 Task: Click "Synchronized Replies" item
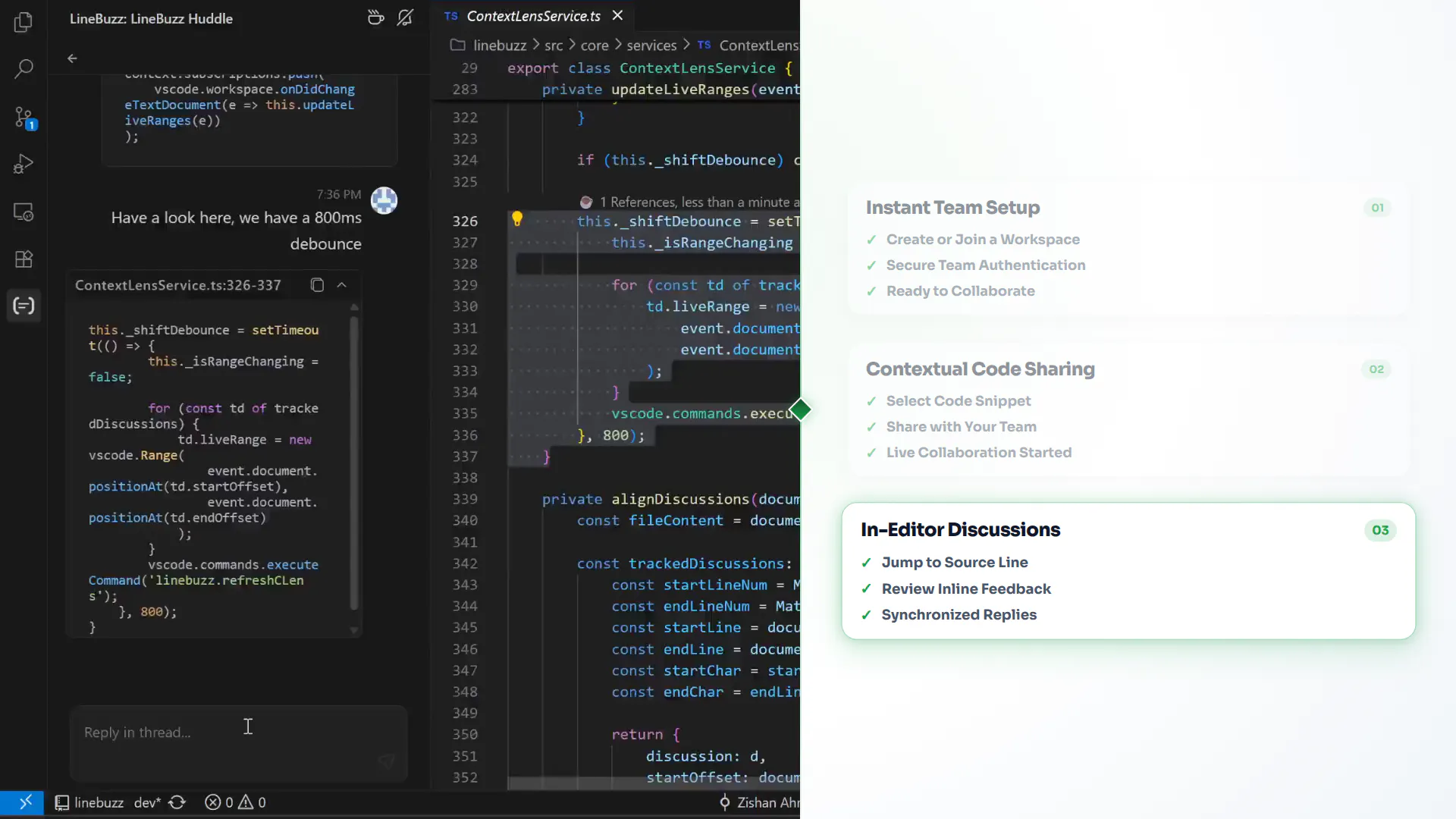[x=959, y=615]
